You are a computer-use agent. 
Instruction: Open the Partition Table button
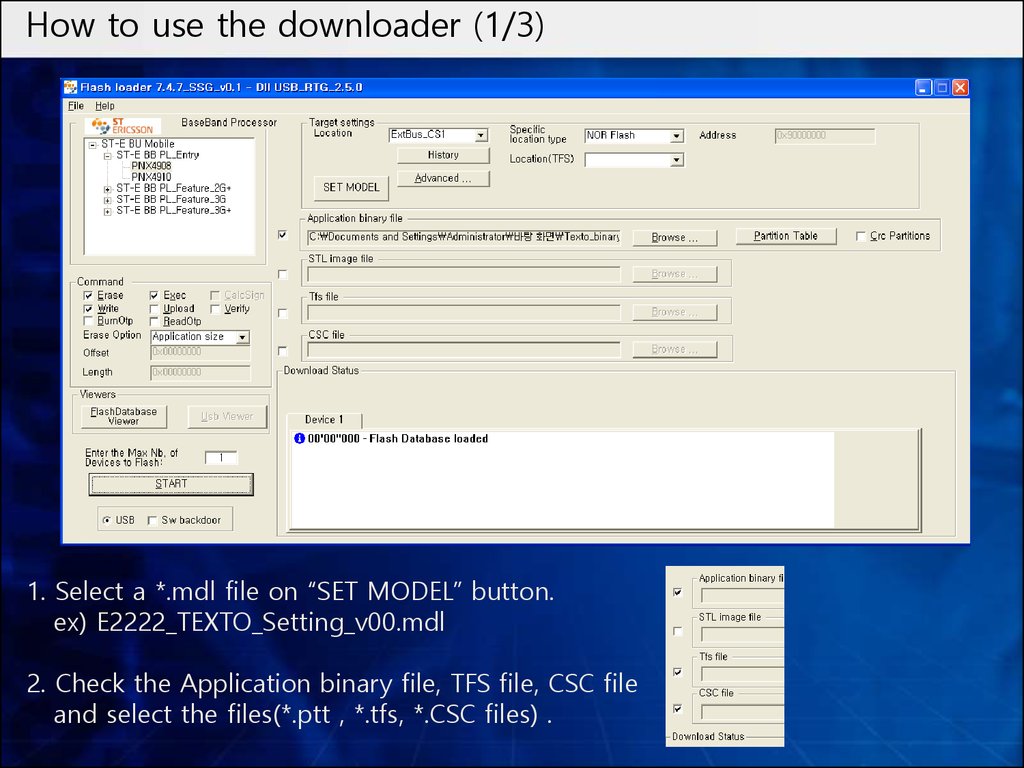[786, 236]
